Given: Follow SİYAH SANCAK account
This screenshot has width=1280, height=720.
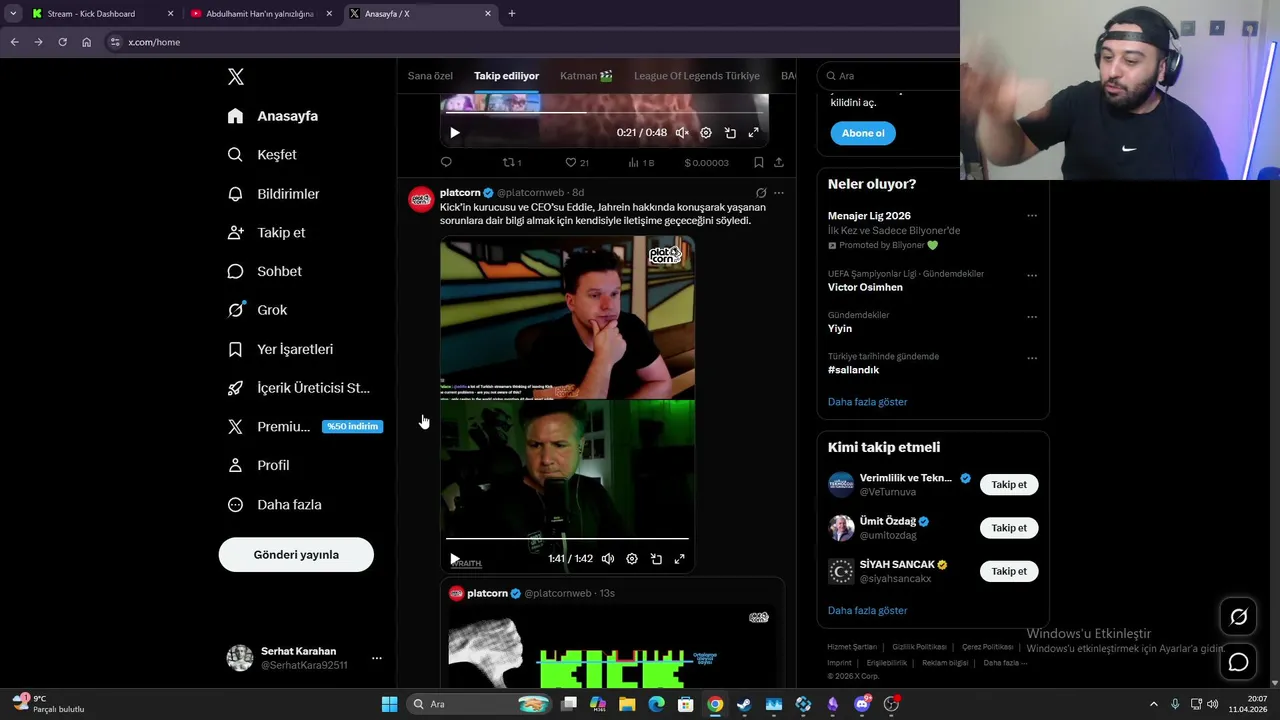Looking at the screenshot, I should pyautogui.click(x=1009, y=571).
